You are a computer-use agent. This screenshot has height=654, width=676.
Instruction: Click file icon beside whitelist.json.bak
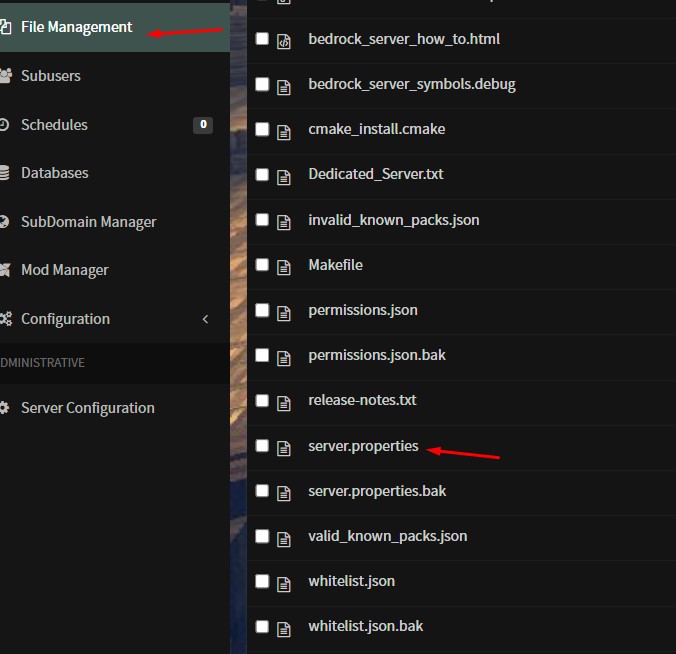tap(283, 629)
